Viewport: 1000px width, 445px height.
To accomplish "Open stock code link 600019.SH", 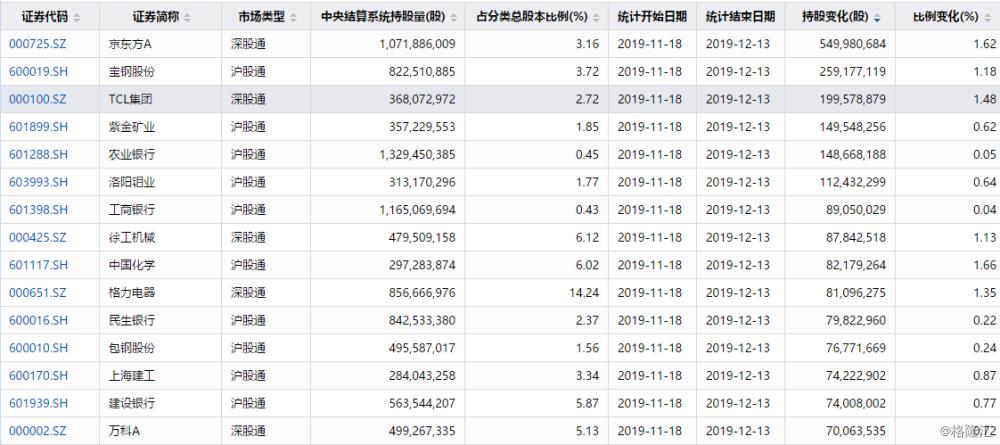I will click(38, 71).
